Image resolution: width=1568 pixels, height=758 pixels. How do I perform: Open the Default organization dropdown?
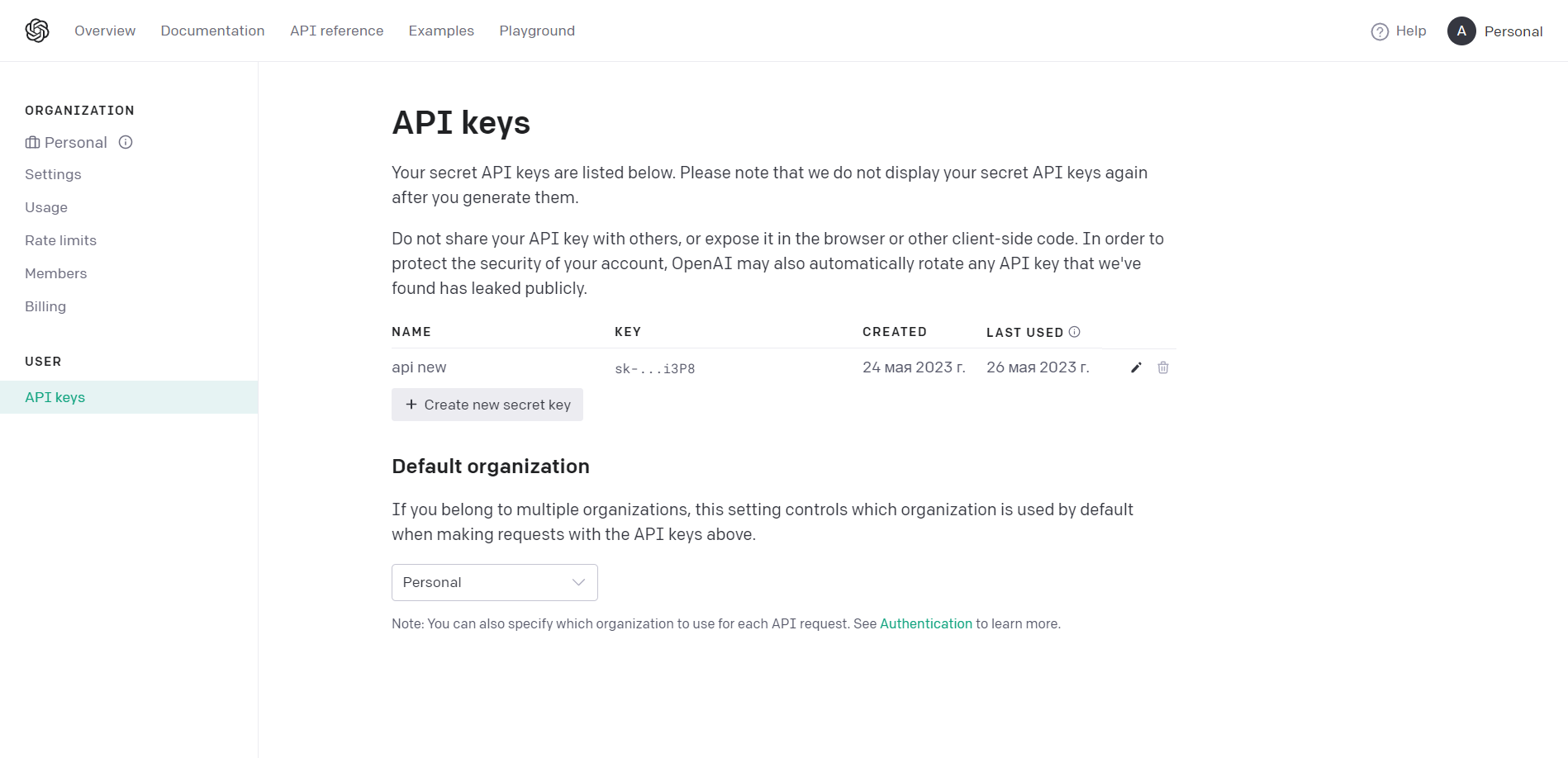click(x=494, y=582)
